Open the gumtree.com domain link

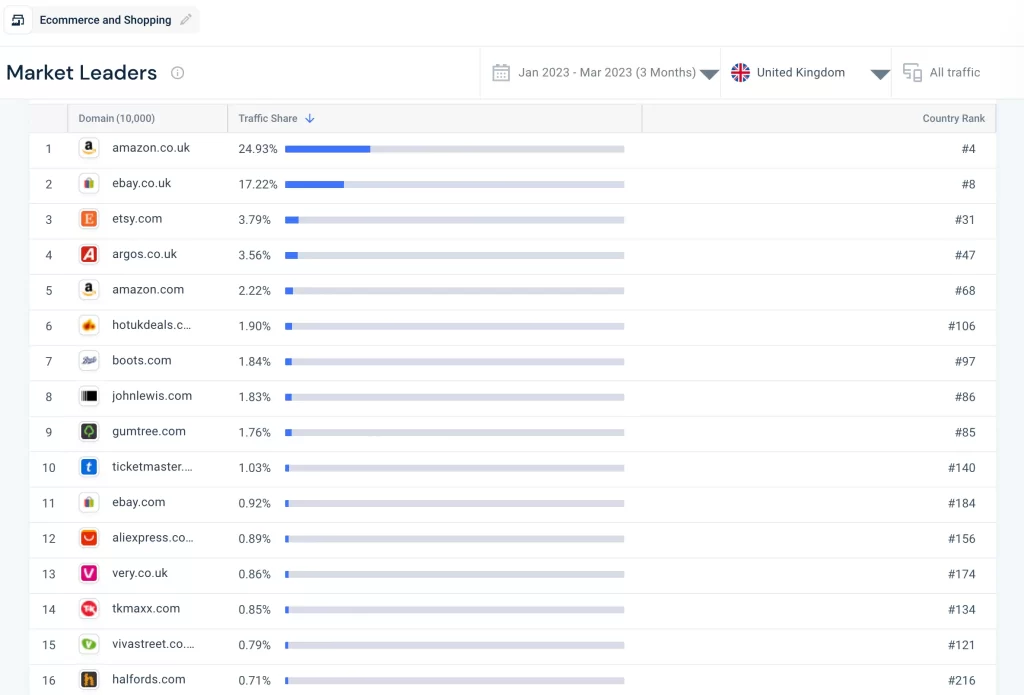[x=149, y=431]
